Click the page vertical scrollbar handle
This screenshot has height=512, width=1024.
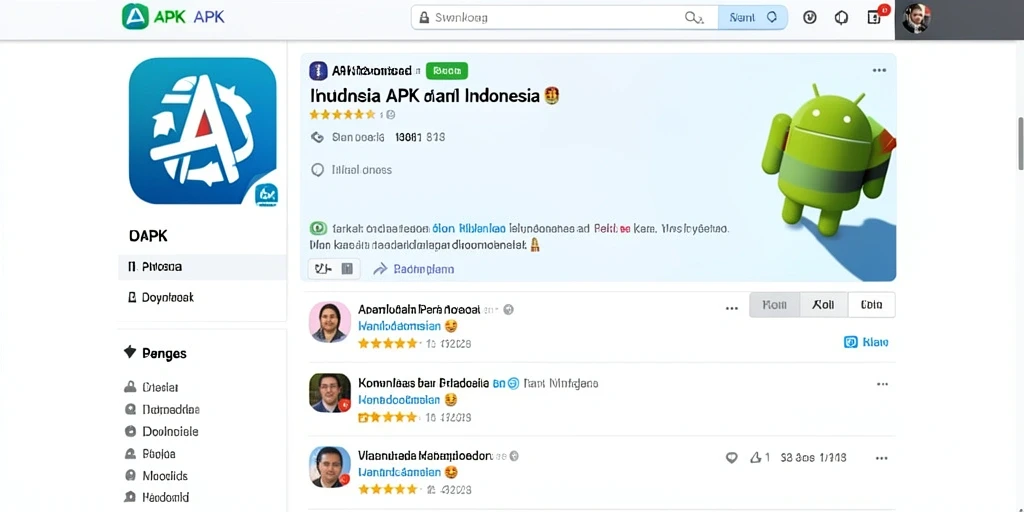click(x=1021, y=144)
